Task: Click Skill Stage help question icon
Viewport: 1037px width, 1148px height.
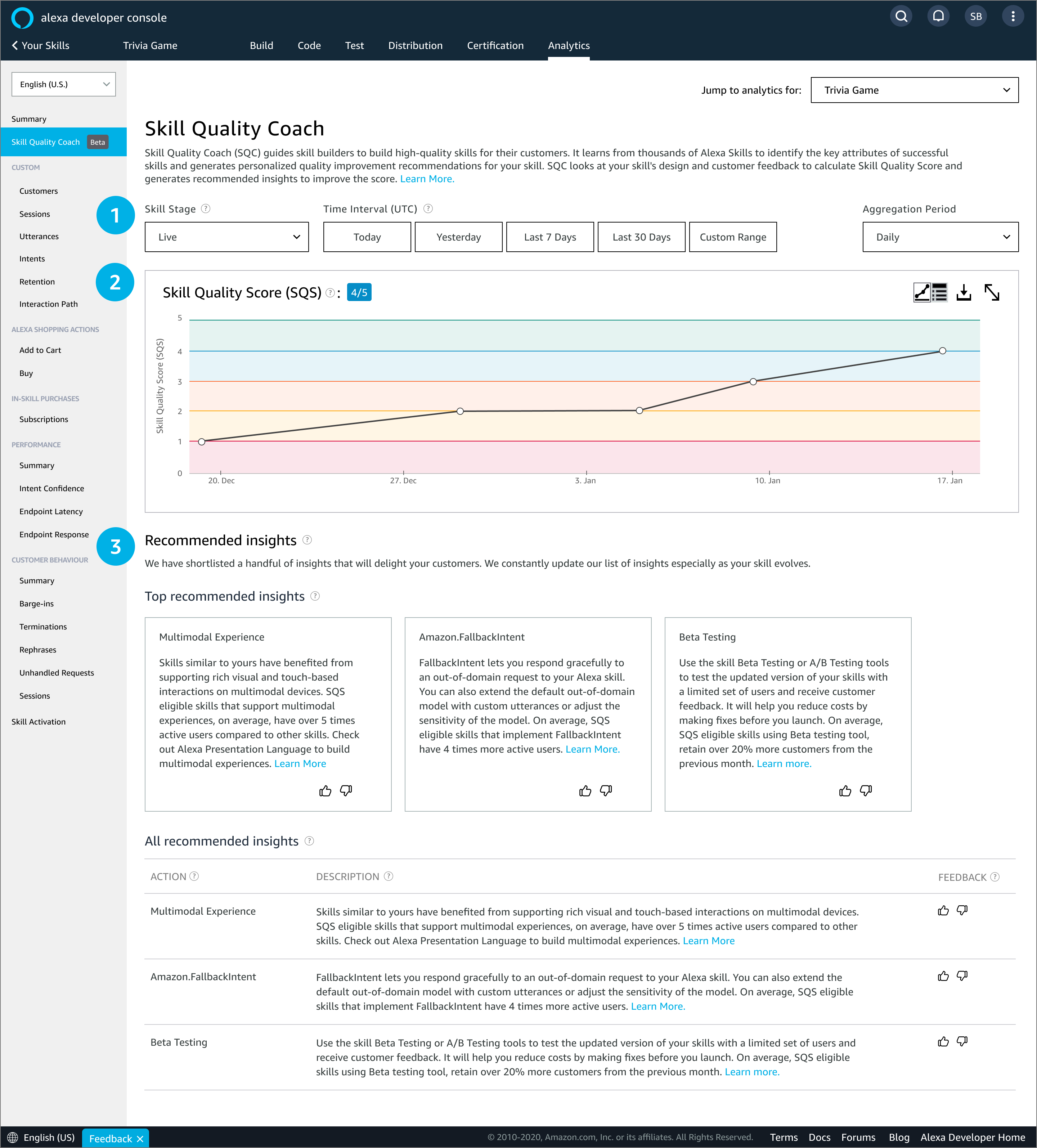Action: pos(206,209)
